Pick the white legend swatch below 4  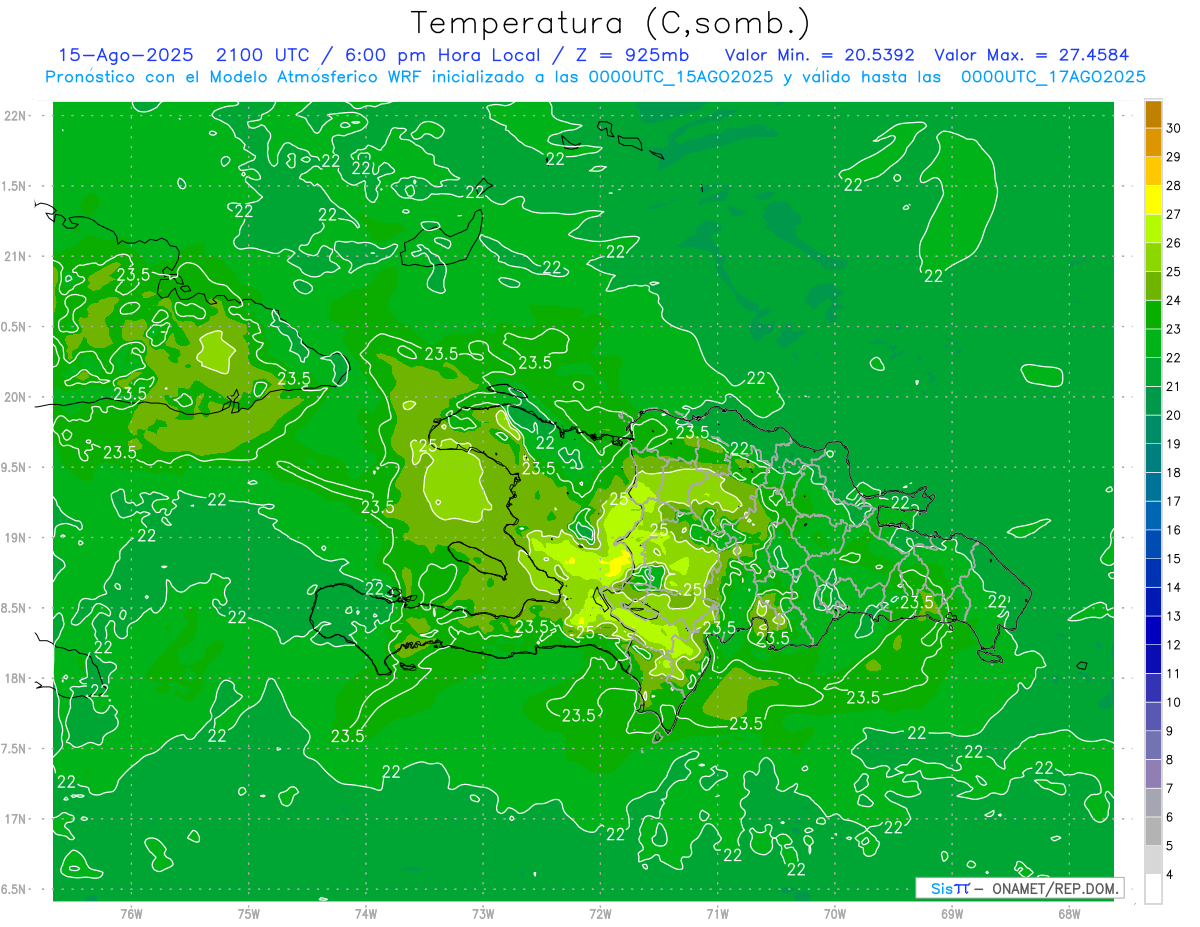click(1153, 889)
